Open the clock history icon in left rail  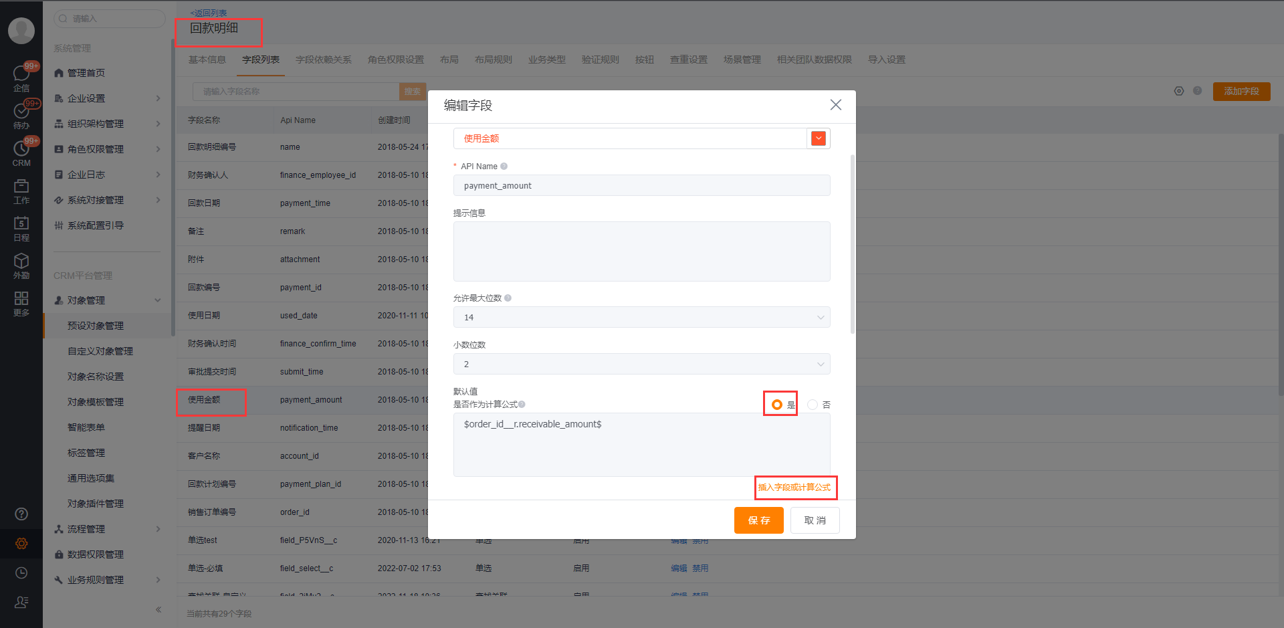pyautogui.click(x=21, y=573)
